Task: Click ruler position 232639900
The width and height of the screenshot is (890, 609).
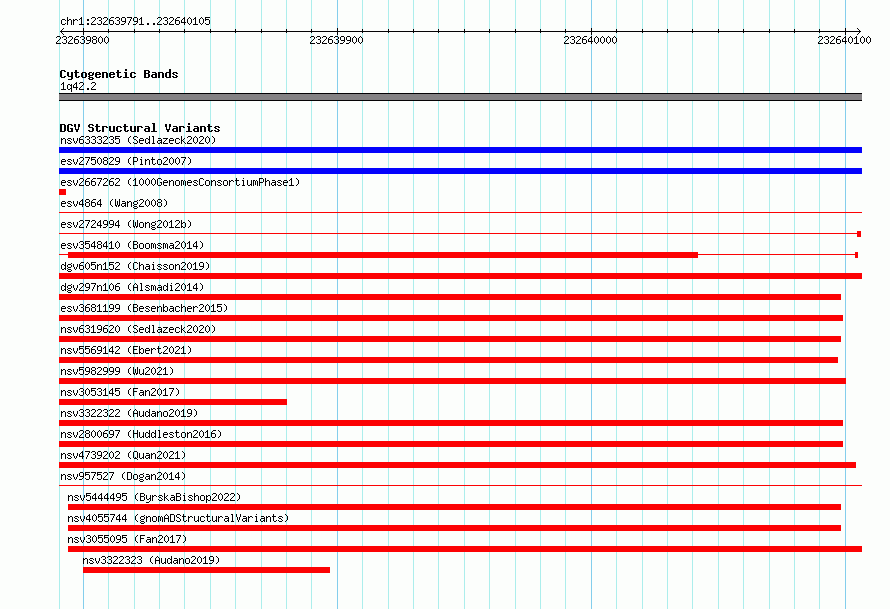Action: (x=337, y=40)
